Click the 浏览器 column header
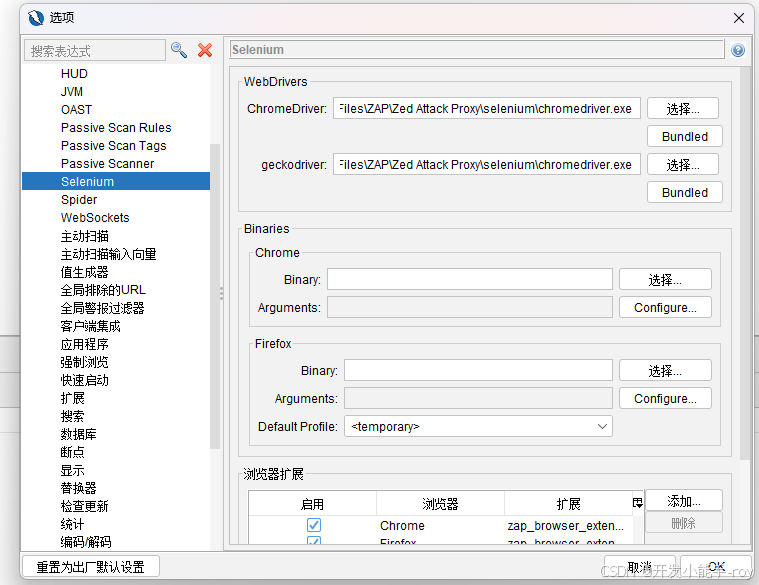The width and height of the screenshot is (759, 585). pyautogui.click(x=440, y=504)
